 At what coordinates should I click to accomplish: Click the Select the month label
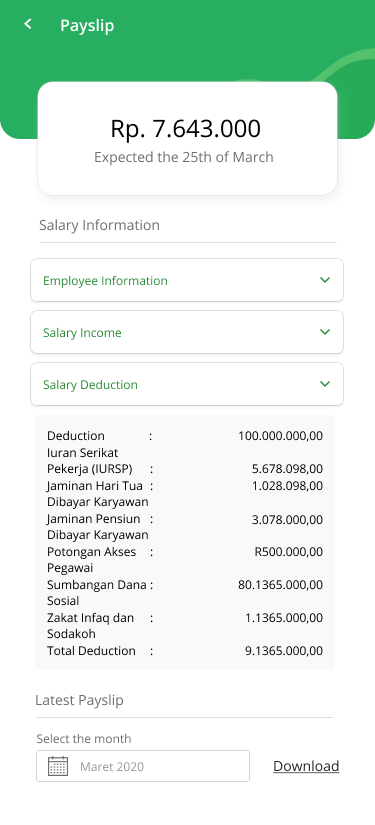(84, 739)
